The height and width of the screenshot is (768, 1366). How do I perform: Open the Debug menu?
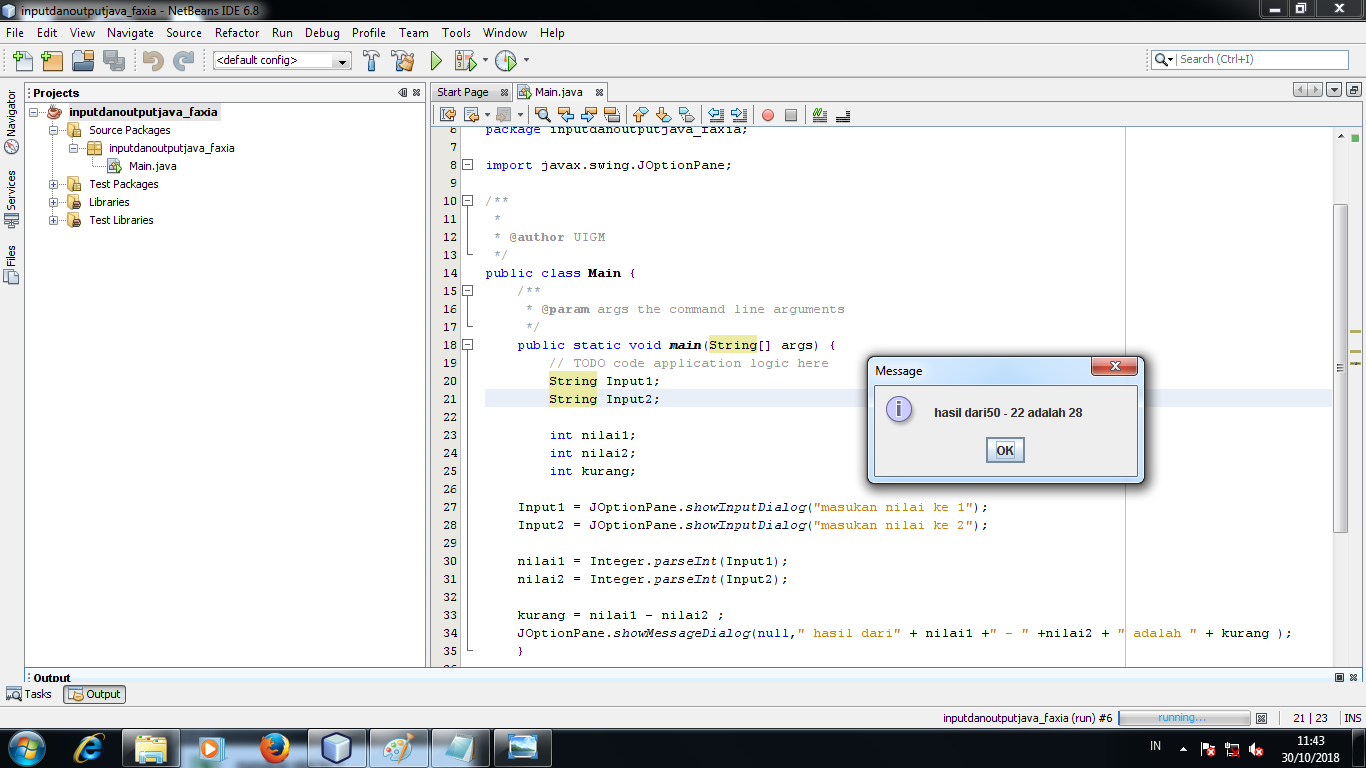click(x=322, y=32)
